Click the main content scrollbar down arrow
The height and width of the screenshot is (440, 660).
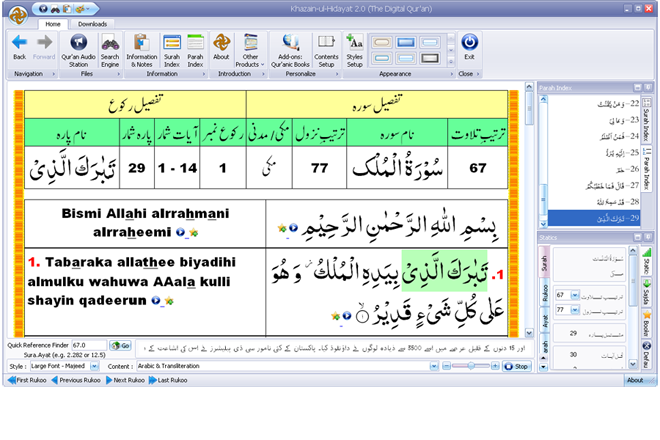(529, 333)
